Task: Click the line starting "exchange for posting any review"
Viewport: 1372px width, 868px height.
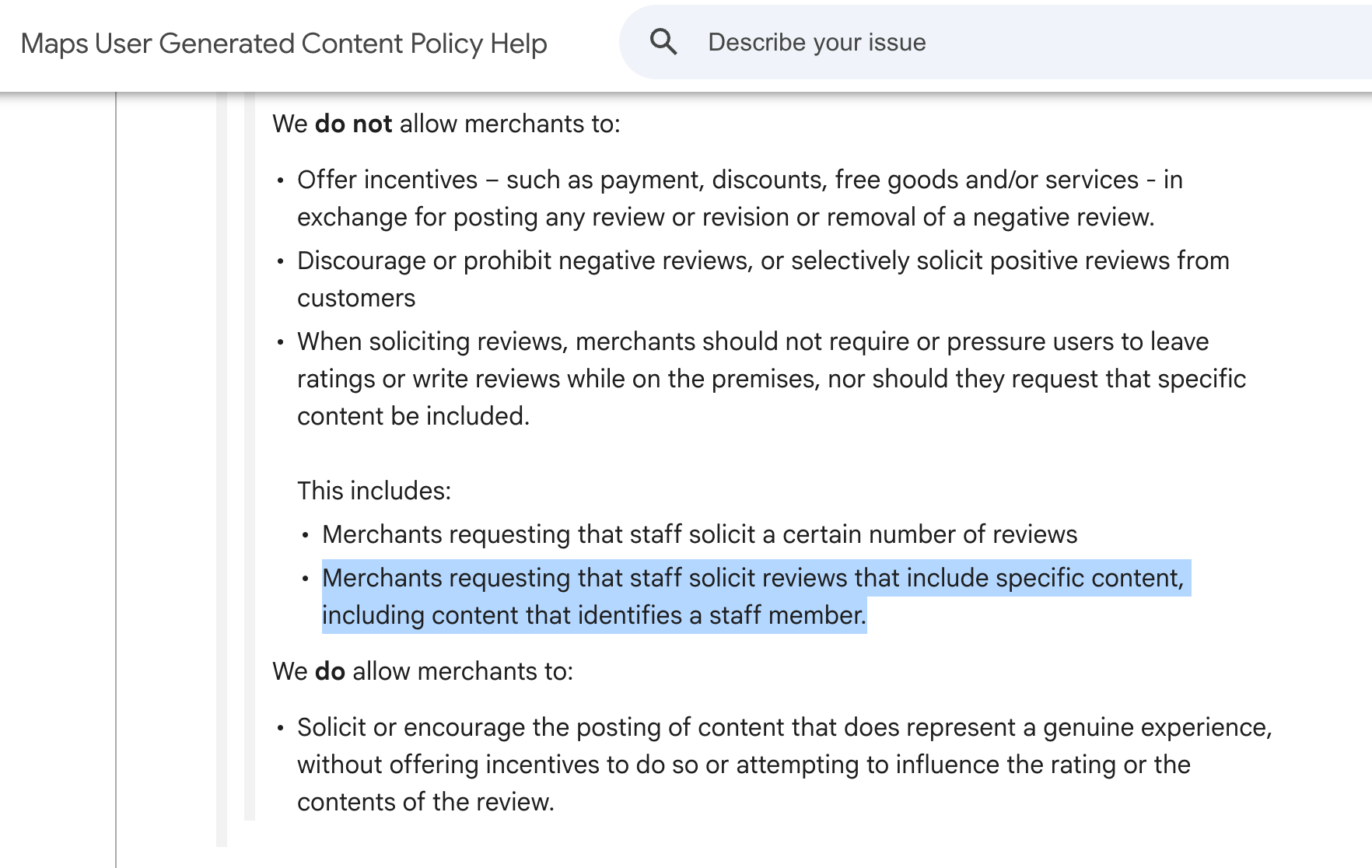Action: tap(725, 217)
